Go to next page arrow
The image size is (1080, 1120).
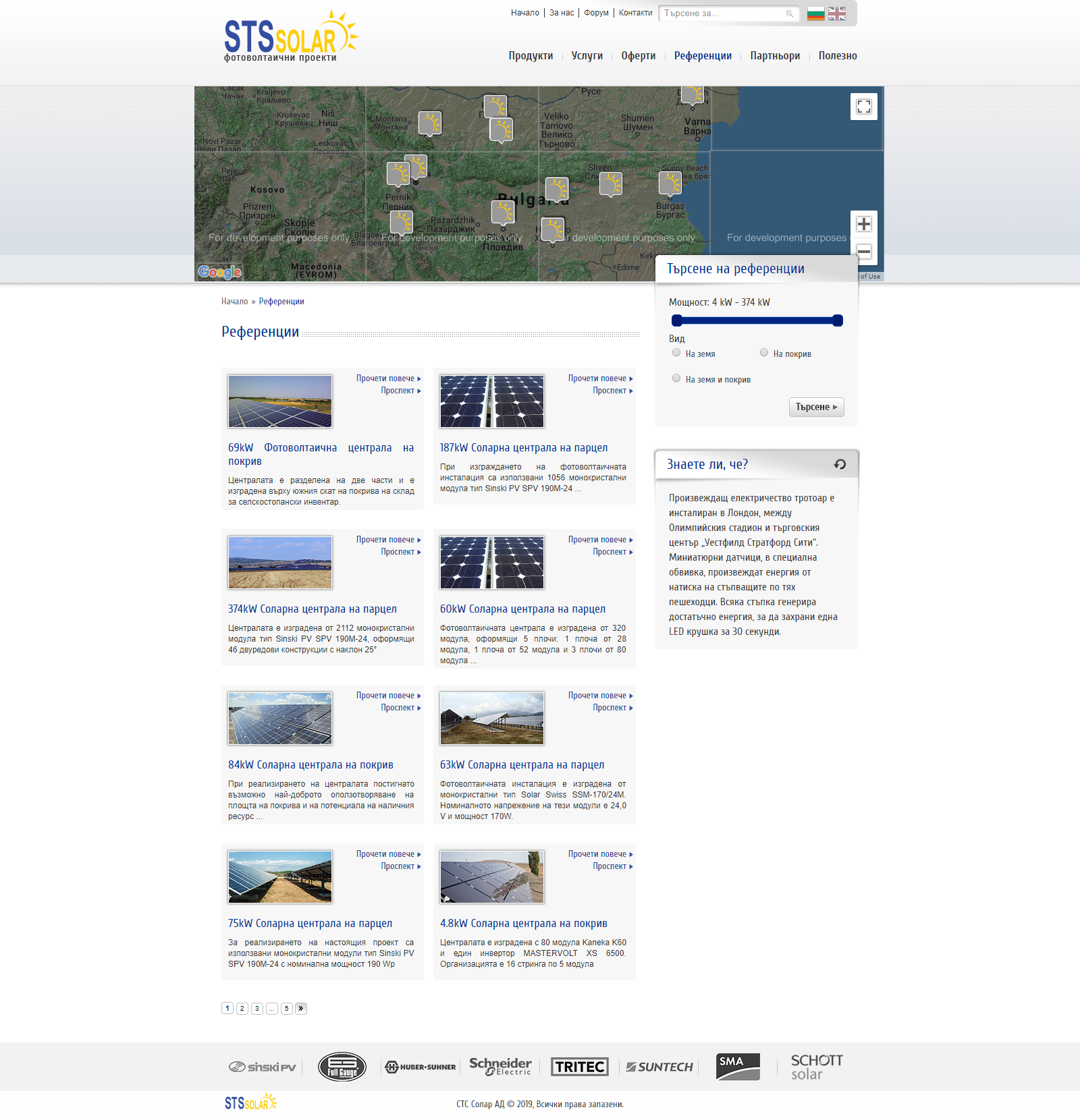(x=301, y=1008)
